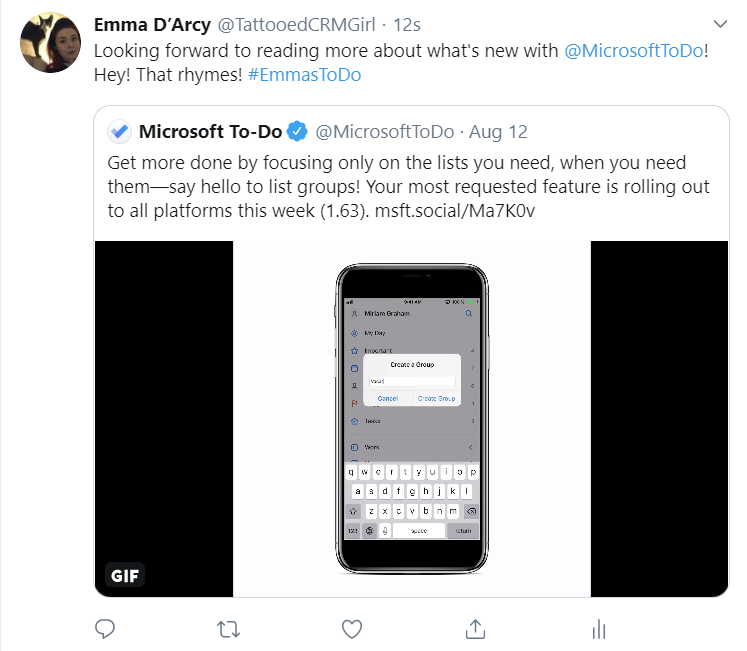
Task: Play the iPhone list groups GIF
Action: coord(412,418)
